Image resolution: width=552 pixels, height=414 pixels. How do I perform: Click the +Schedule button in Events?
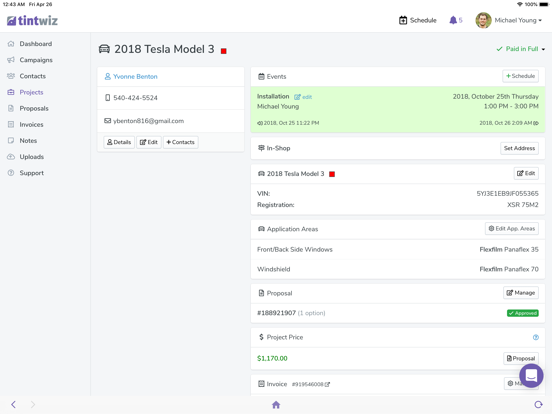point(520,76)
